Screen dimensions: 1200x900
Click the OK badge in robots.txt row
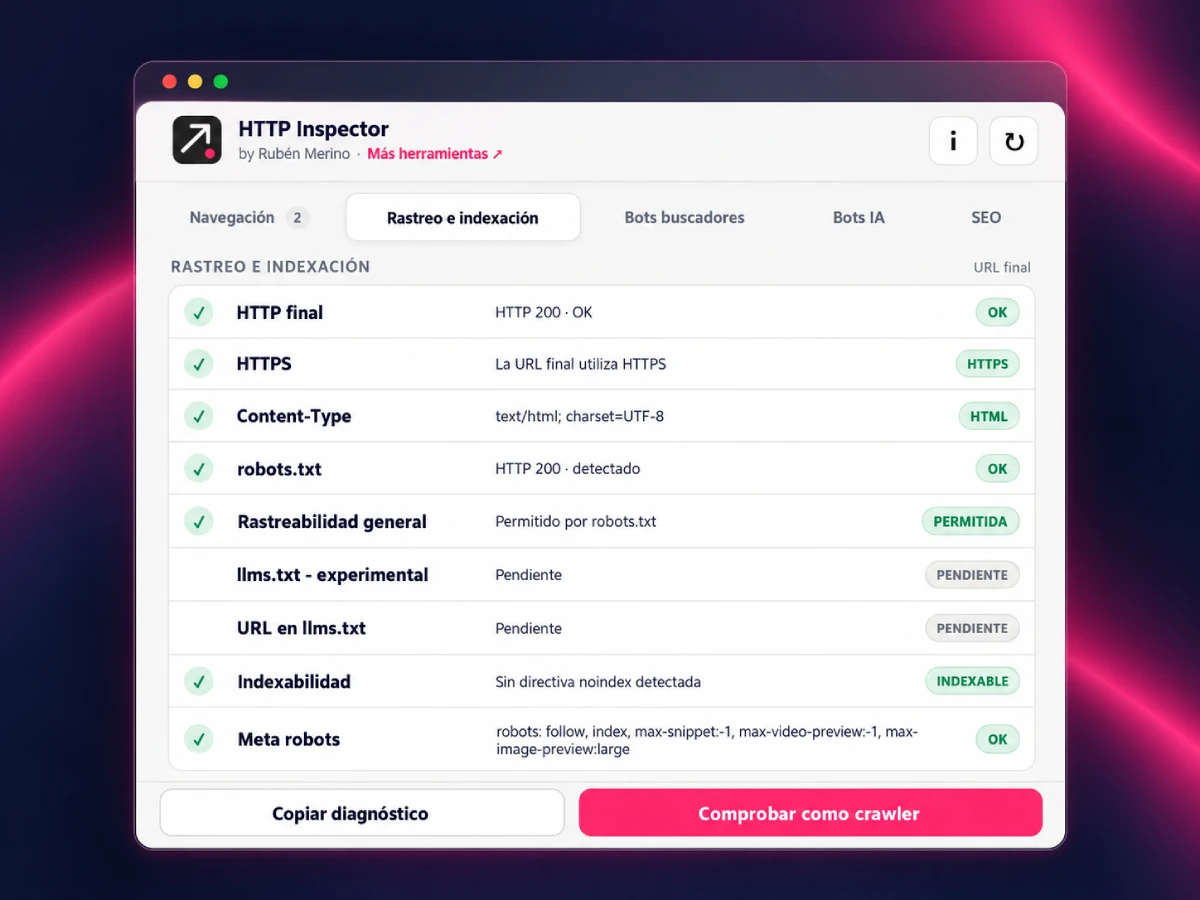(998, 469)
